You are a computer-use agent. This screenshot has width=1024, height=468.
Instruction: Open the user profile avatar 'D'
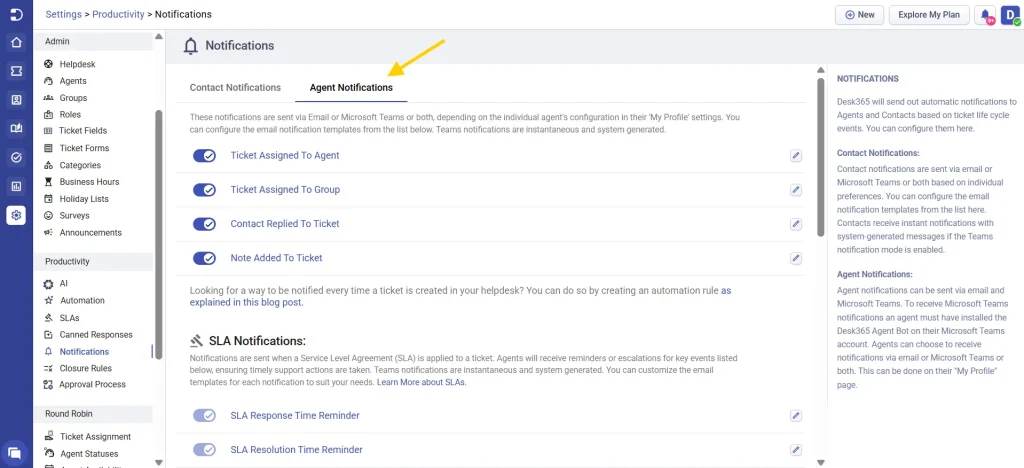pos(1010,15)
